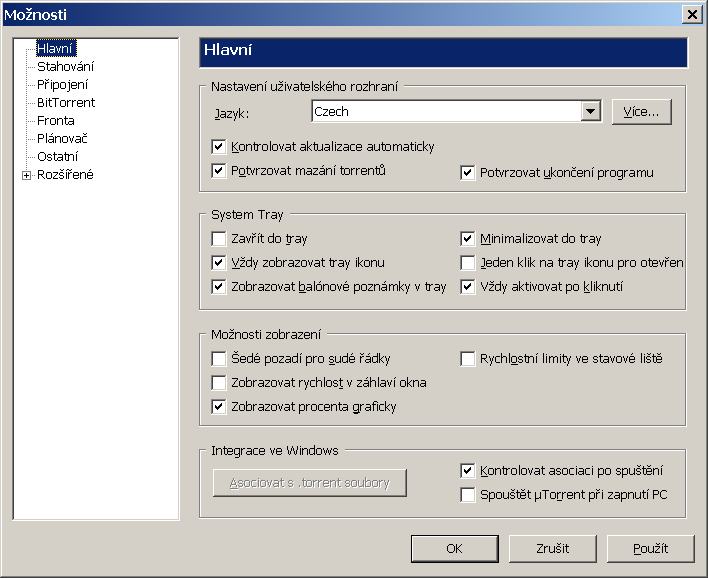Toggle Zobrazovat procenta graficky checkbox
708x578 pixels.
tap(219, 407)
